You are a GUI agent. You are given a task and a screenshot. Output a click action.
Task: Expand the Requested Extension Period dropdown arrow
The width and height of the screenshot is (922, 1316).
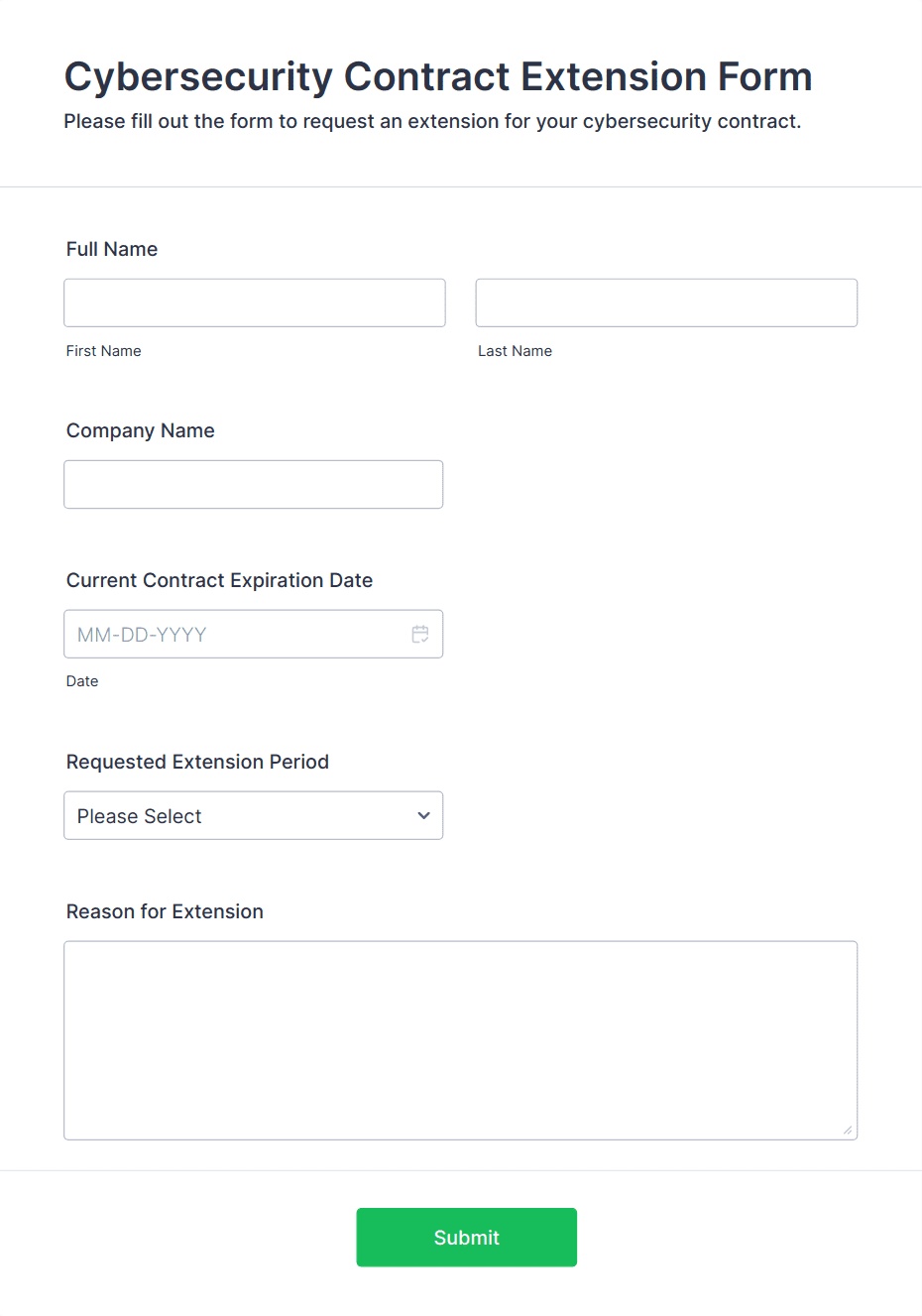point(423,815)
